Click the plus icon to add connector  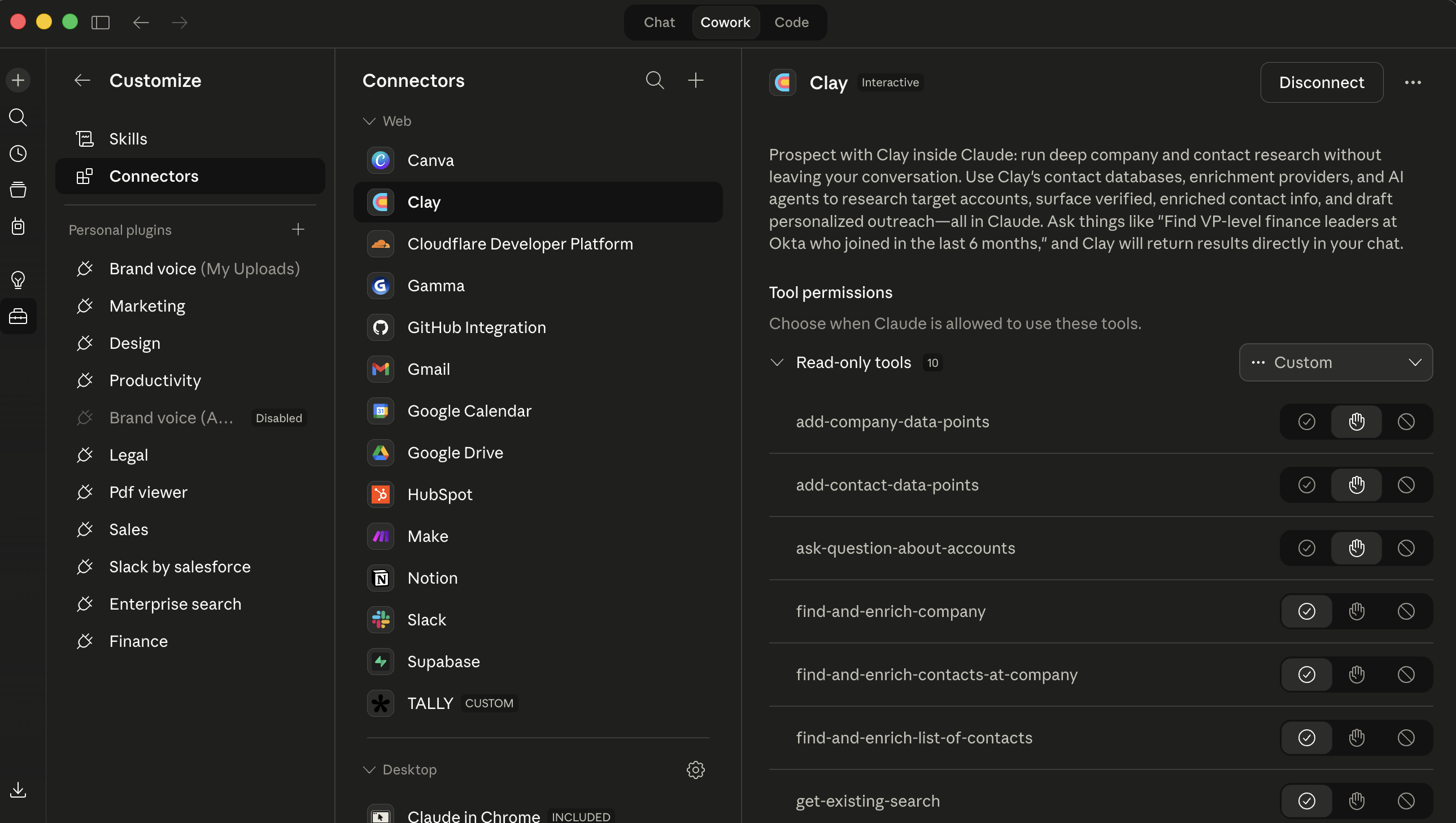click(x=695, y=80)
